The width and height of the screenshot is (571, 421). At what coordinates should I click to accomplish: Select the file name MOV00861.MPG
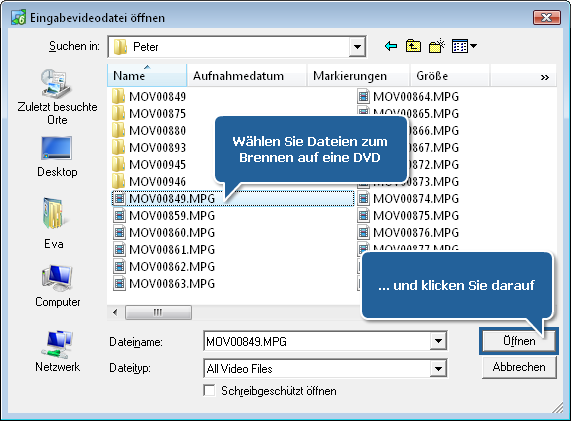pyautogui.click(x=172, y=249)
